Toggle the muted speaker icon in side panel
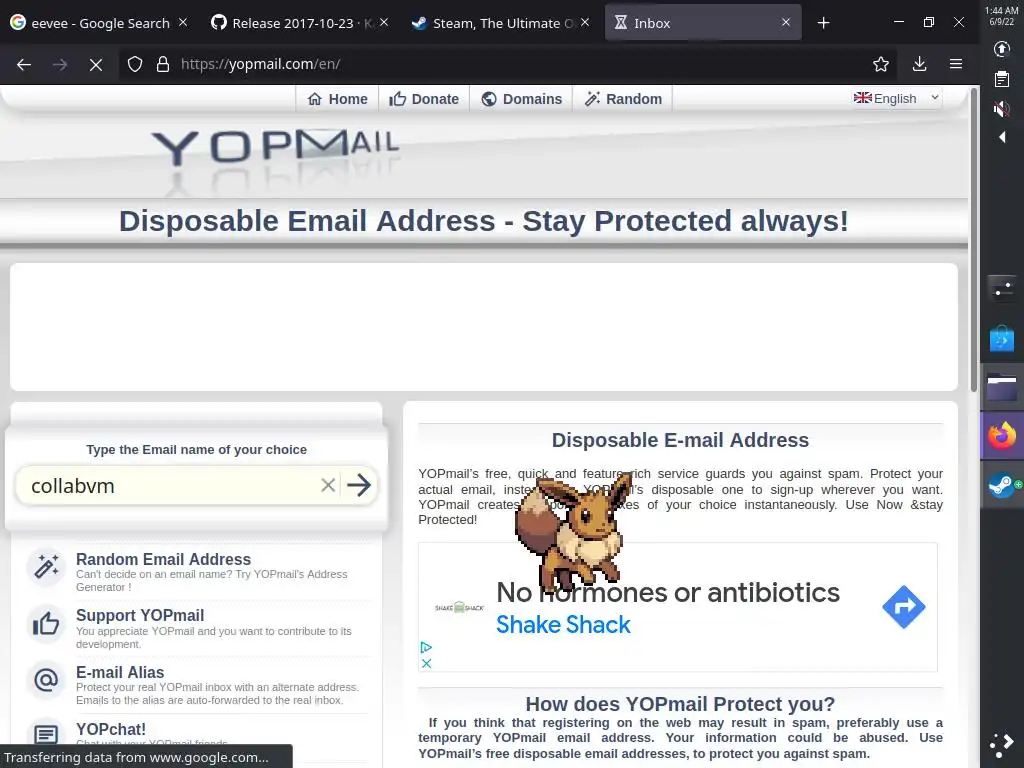This screenshot has width=1024, height=768. (1001, 108)
